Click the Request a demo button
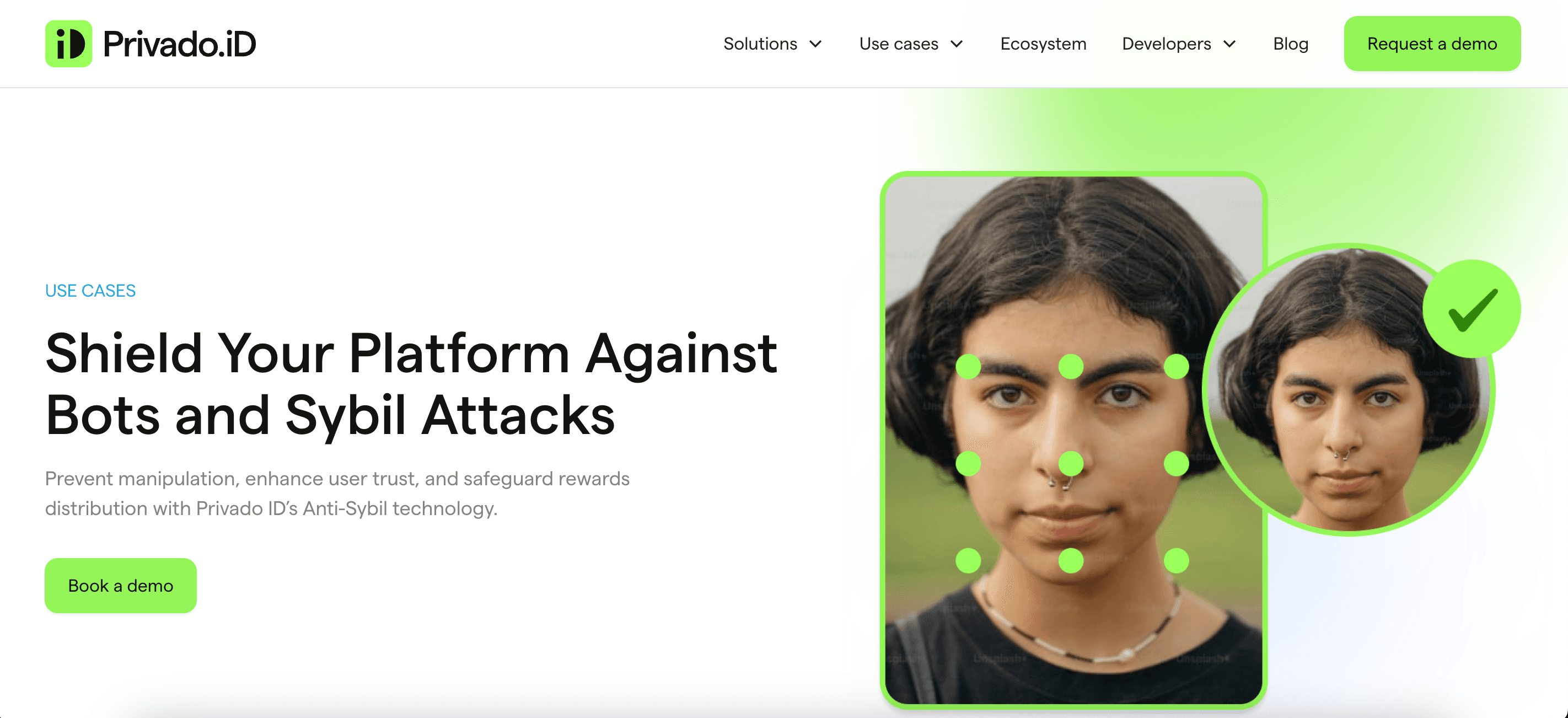1568x718 pixels. tap(1432, 44)
